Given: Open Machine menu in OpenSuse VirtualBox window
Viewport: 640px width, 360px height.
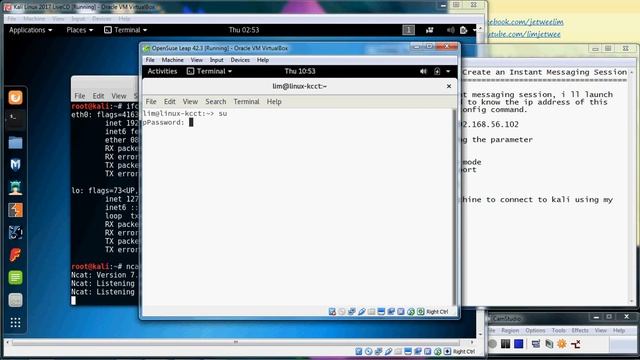Looking at the screenshot, I should (172, 60).
